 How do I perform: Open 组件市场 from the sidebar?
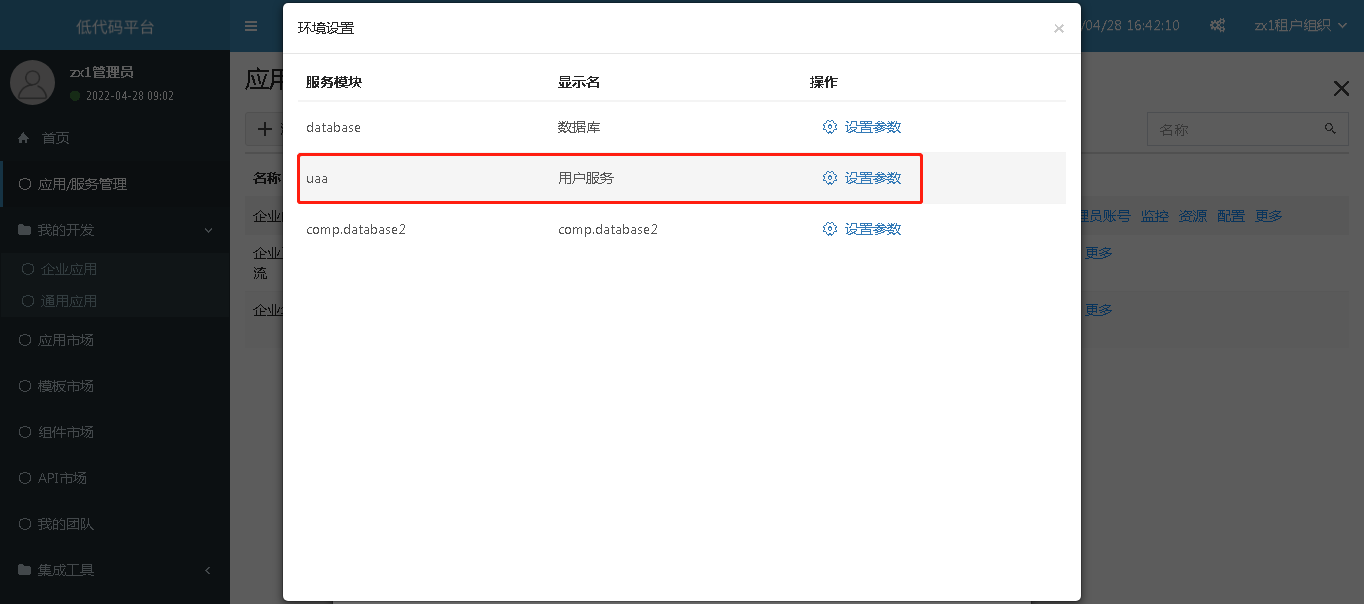(66, 432)
